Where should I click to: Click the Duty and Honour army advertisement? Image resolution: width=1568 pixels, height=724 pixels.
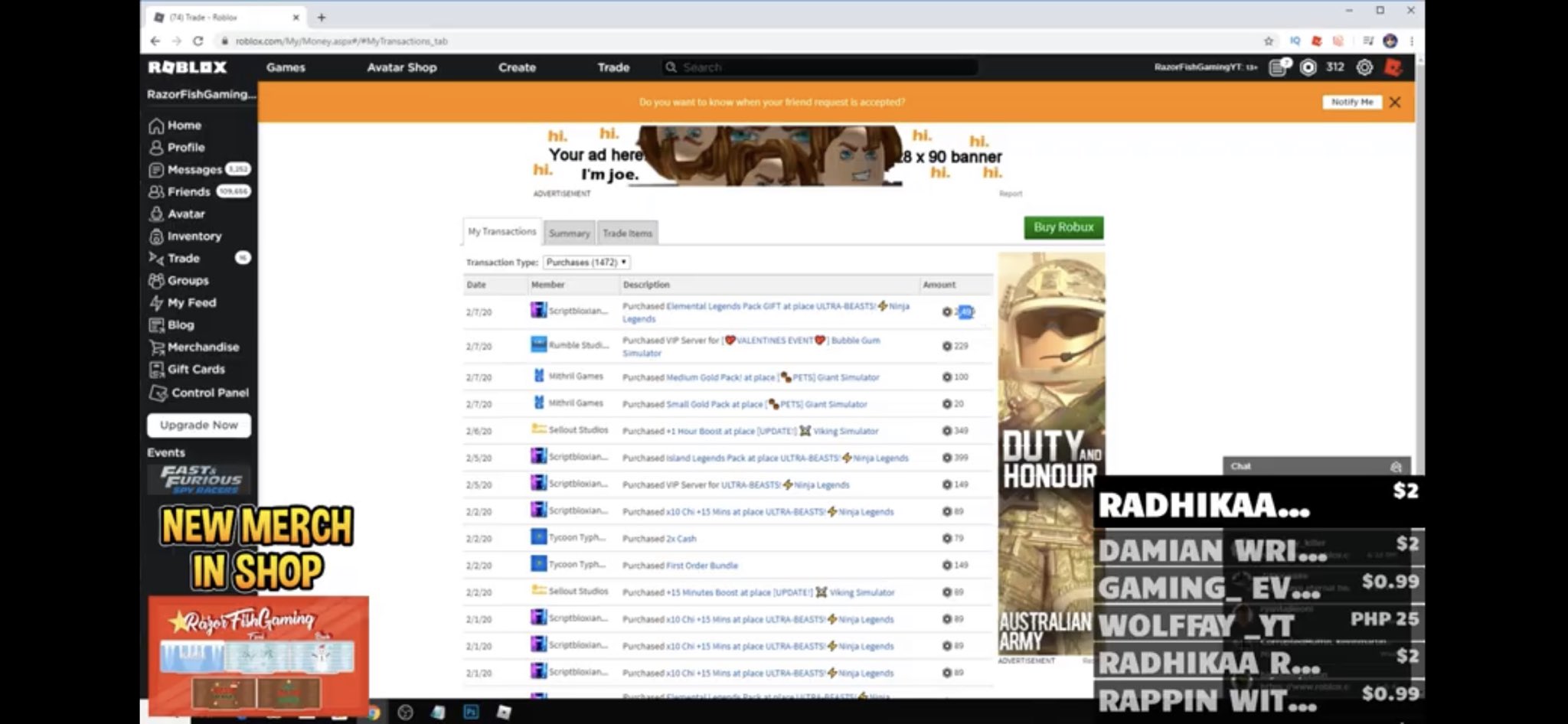pos(1051,453)
